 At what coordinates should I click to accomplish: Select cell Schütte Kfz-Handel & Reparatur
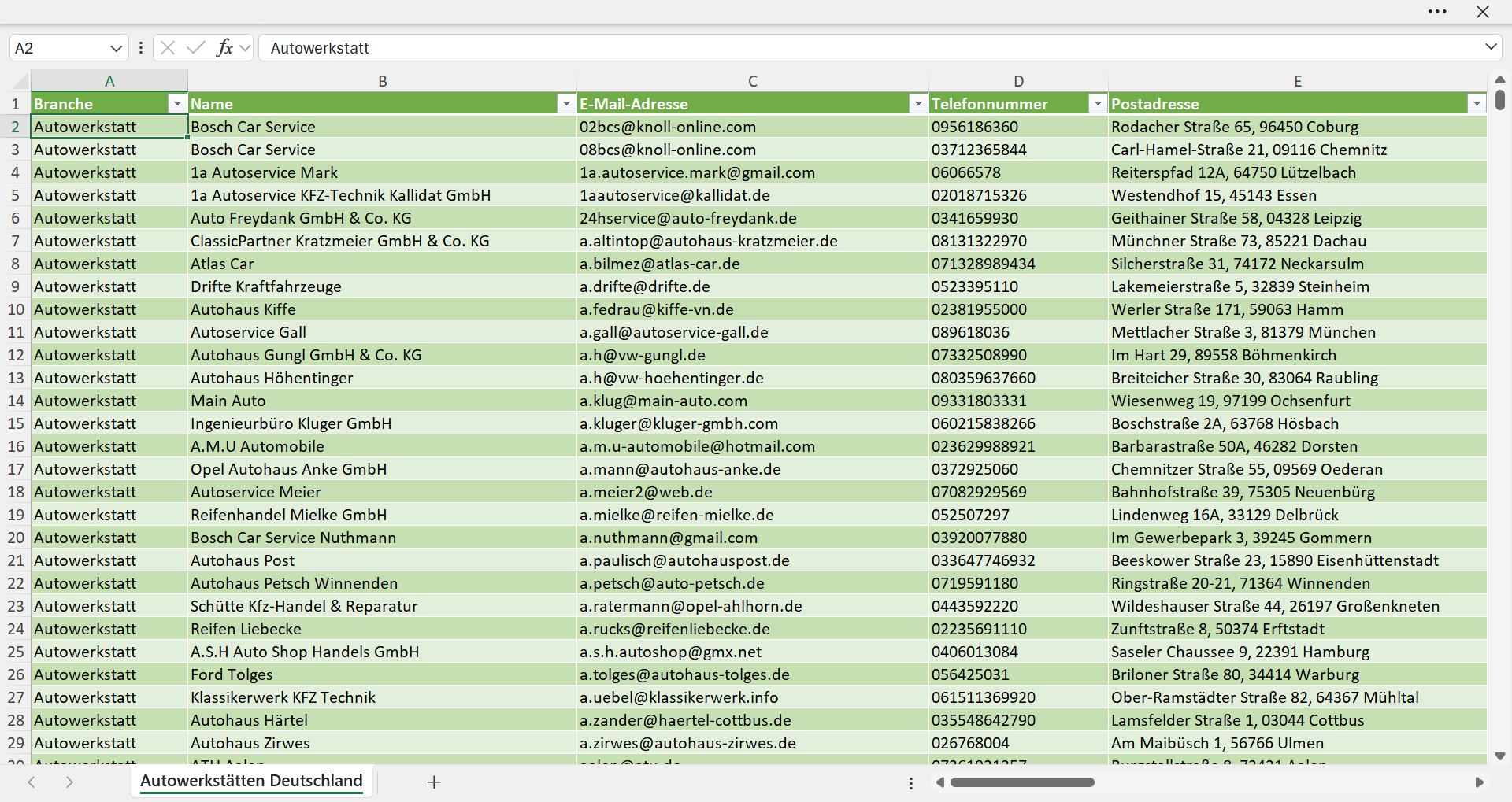[383, 606]
